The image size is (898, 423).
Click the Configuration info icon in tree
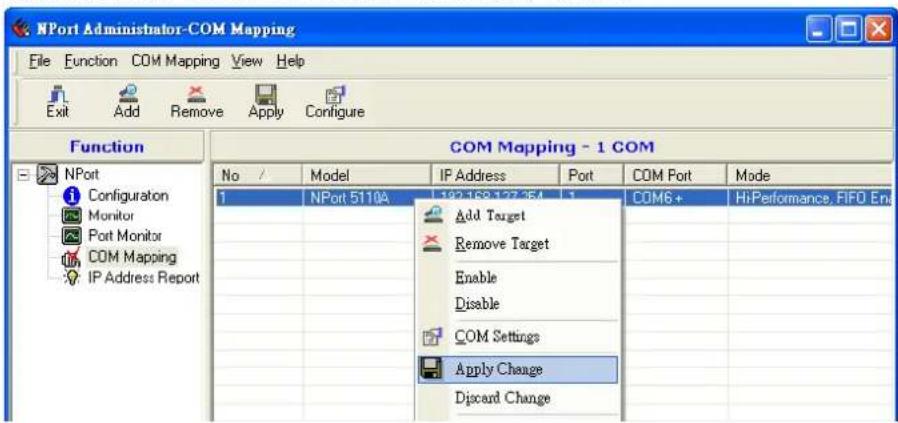[74, 196]
